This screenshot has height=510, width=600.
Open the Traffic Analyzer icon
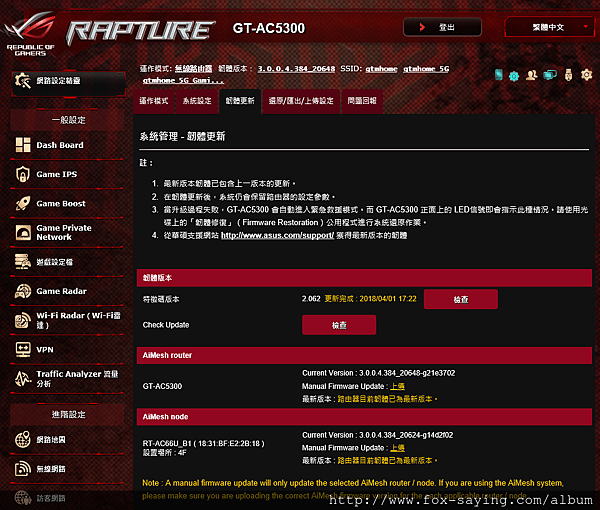[x=23, y=379]
